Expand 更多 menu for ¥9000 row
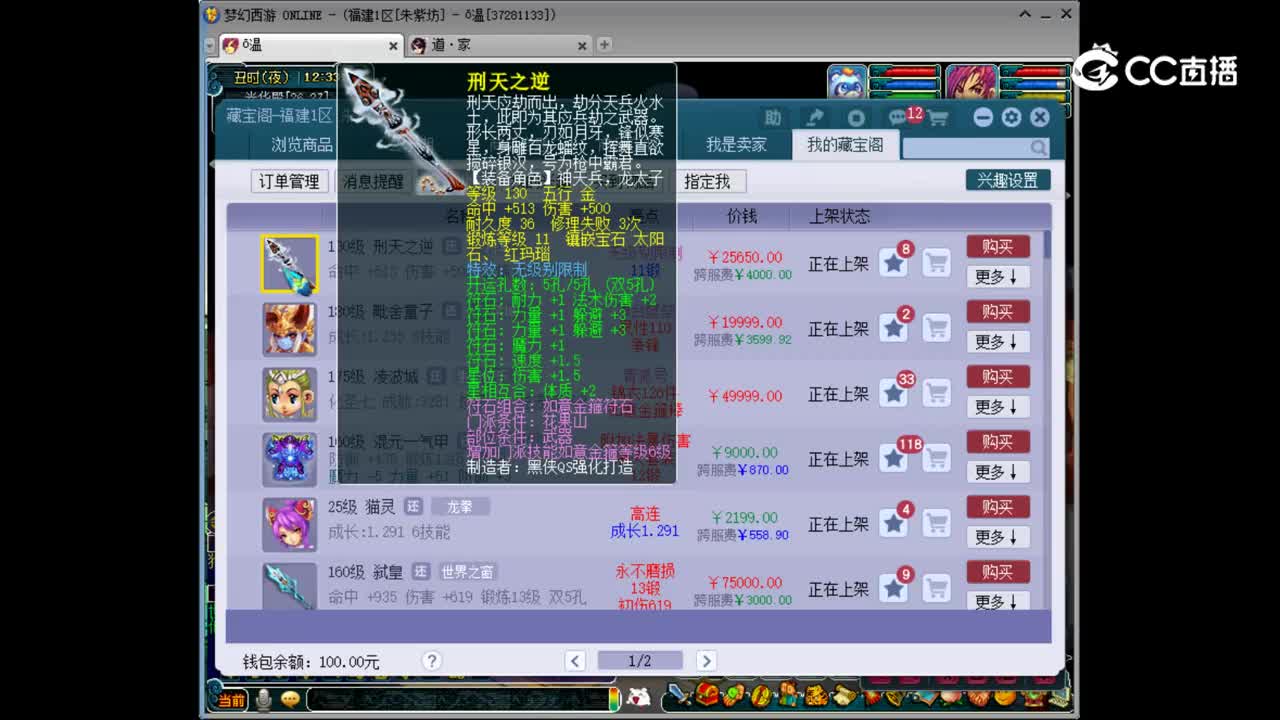 click(x=997, y=472)
